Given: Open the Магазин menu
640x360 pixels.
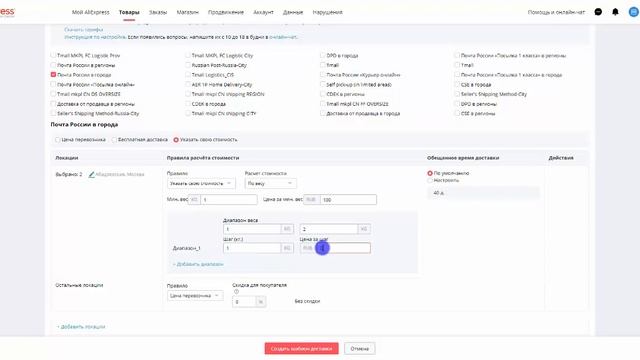Looking at the screenshot, I should tap(187, 12).
